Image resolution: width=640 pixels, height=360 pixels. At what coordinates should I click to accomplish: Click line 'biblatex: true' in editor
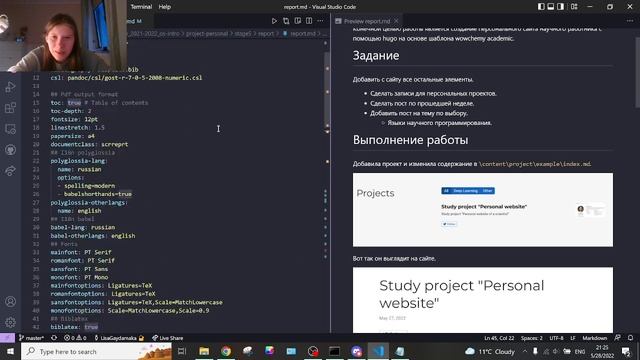pyautogui.click(x=74, y=327)
